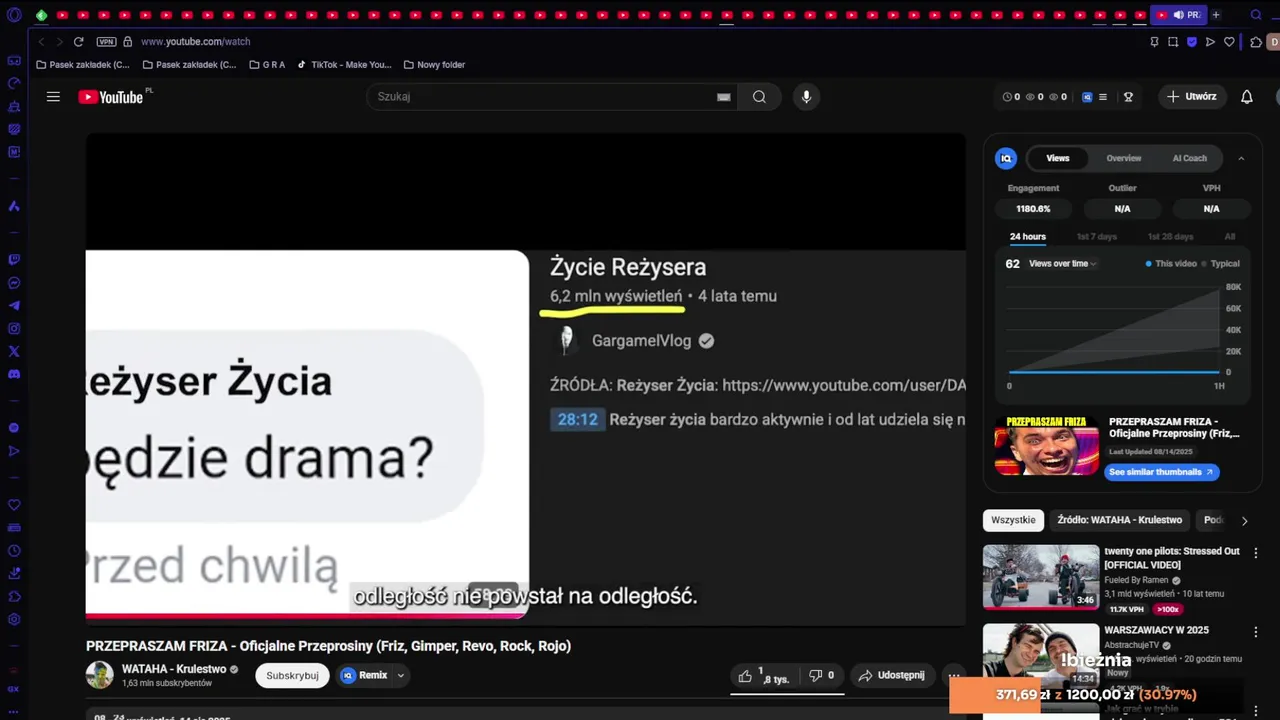Open YouTube notifications bell
1280x720 pixels.
coord(1247,97)
